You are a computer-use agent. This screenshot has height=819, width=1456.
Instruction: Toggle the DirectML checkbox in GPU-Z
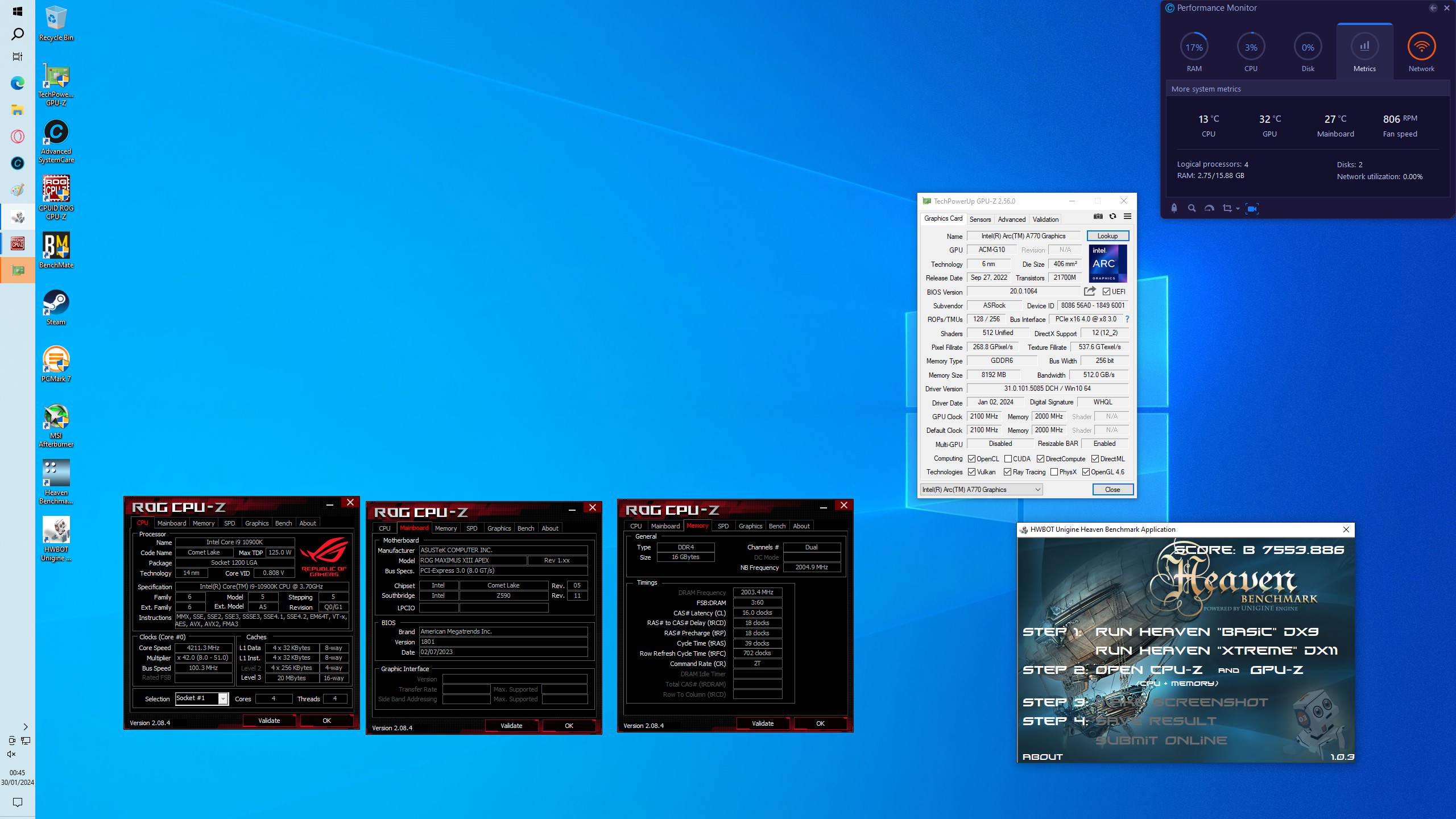pos(1095,459)
